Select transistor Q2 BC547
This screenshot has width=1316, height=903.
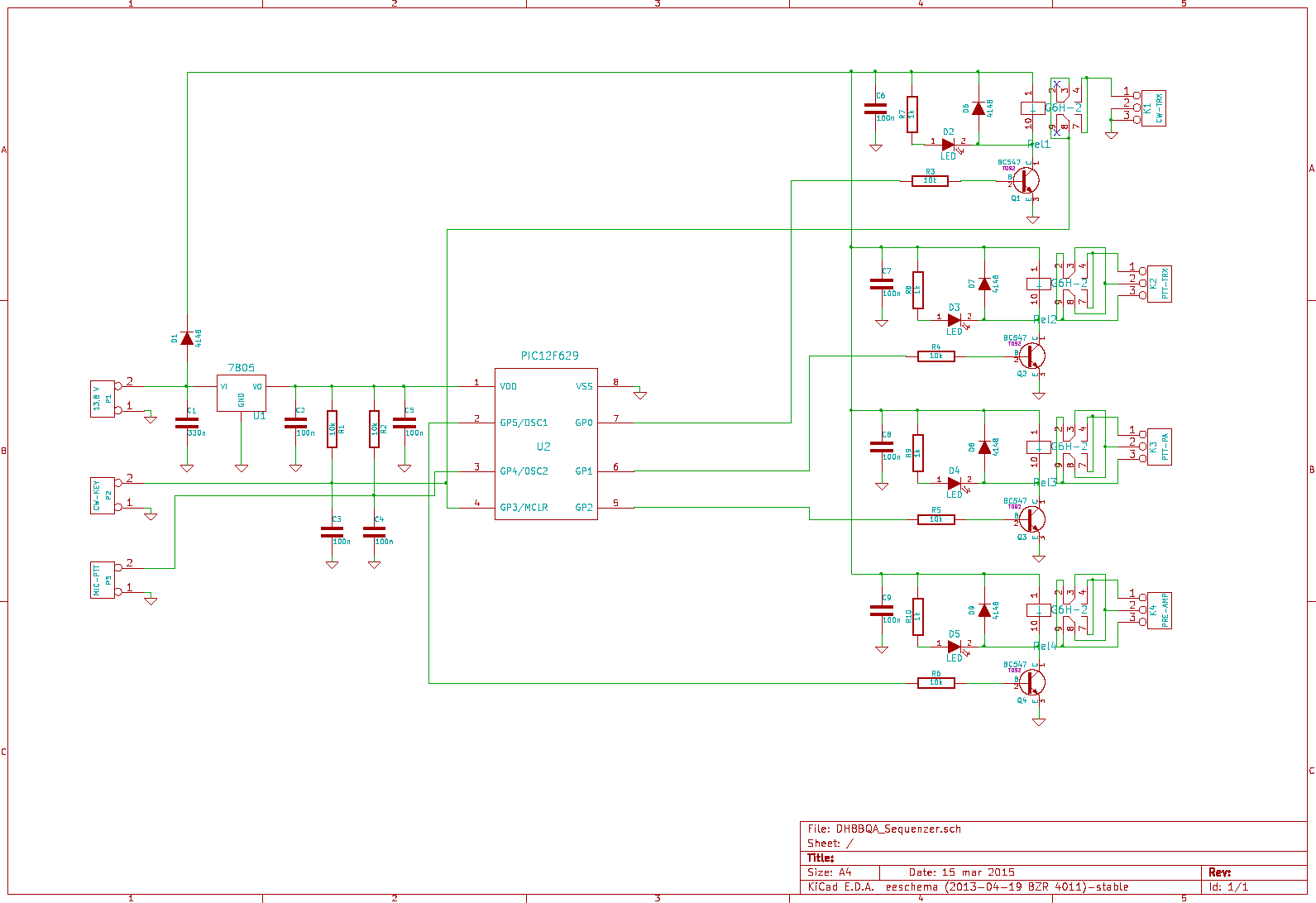(x=1031, y=356)
